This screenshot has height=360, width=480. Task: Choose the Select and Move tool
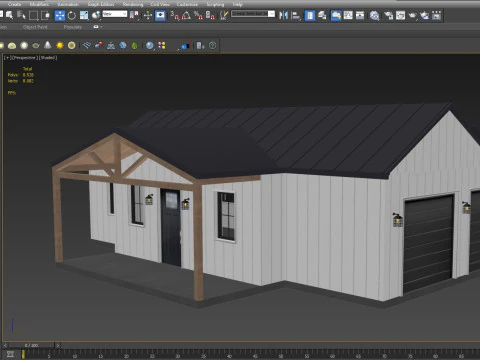coord(60,15)
